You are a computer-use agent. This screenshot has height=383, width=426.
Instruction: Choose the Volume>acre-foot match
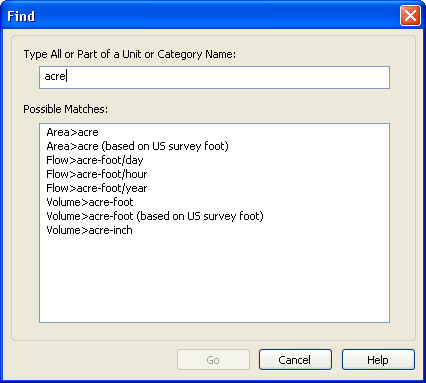click(90, 202)
